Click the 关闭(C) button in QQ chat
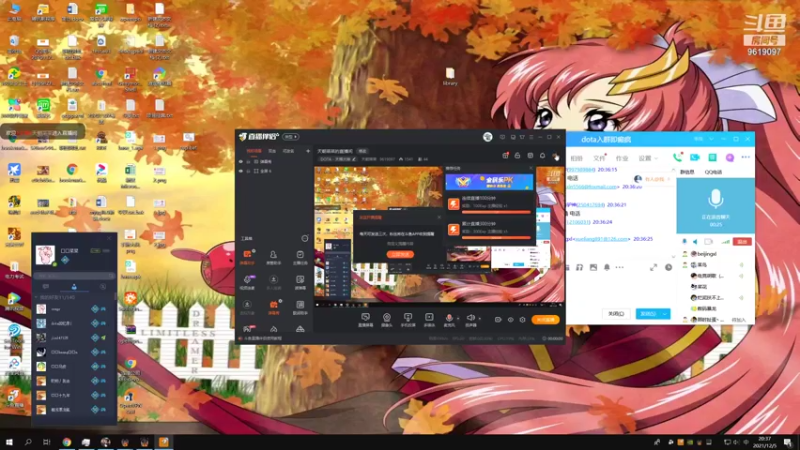The height and width of the screenshot is (450, 800). tap(616, 314)
